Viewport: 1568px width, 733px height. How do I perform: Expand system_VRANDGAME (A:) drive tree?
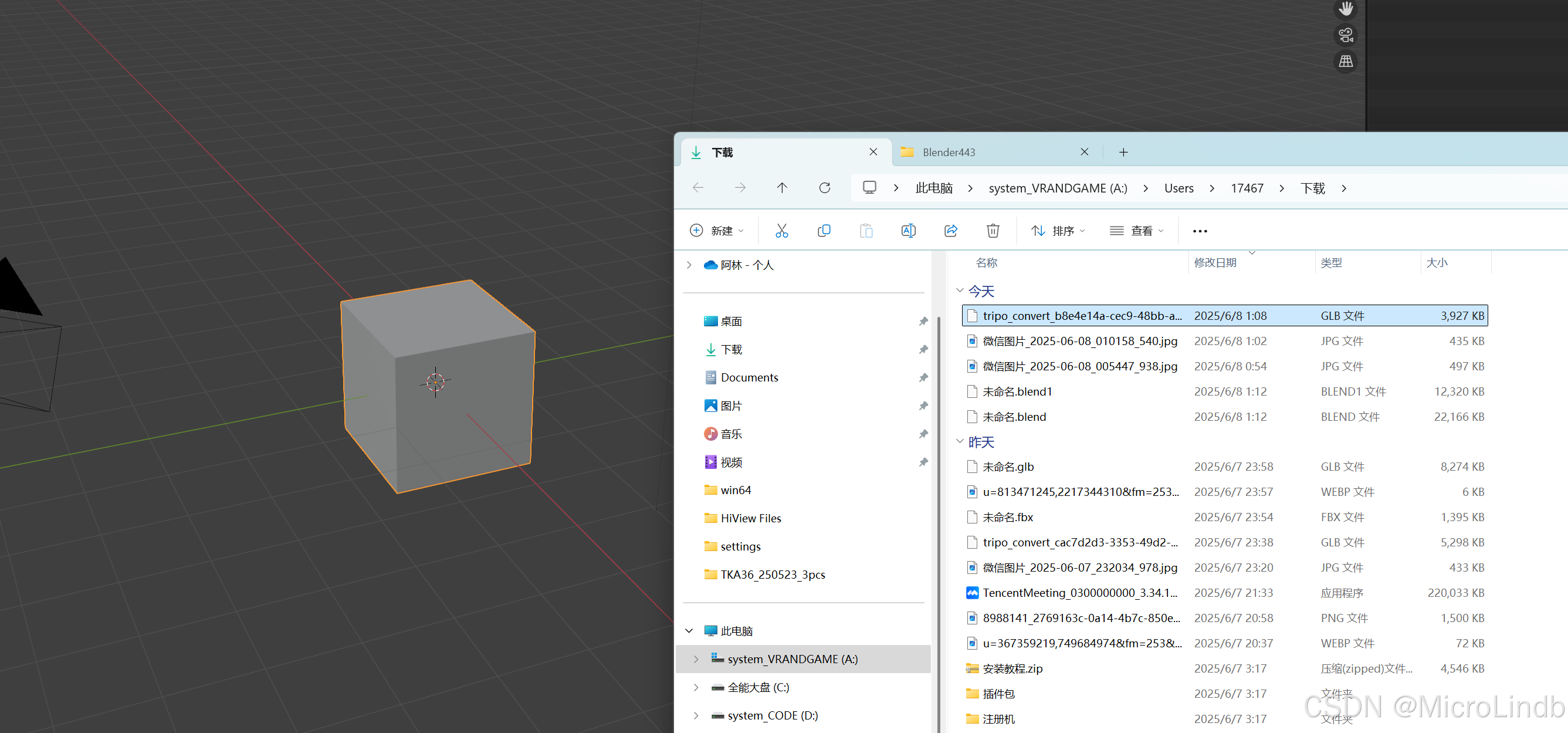point(696,659)
